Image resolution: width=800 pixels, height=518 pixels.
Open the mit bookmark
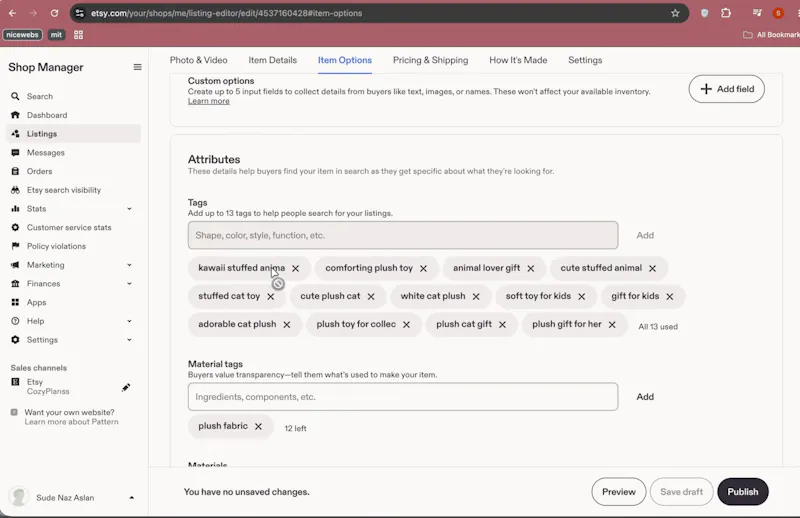56,35
